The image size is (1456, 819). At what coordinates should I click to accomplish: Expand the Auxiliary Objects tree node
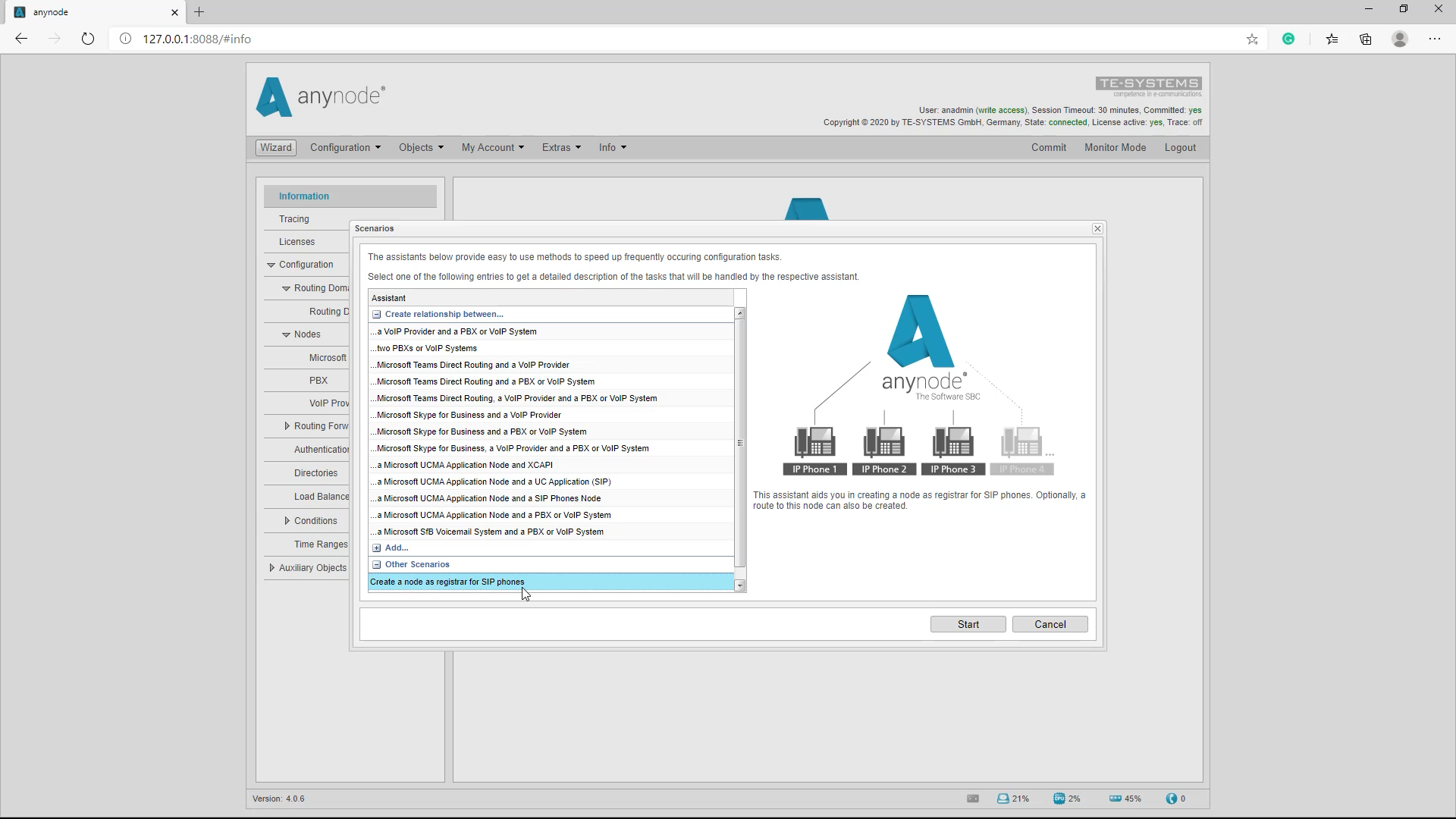coord(271,567)
